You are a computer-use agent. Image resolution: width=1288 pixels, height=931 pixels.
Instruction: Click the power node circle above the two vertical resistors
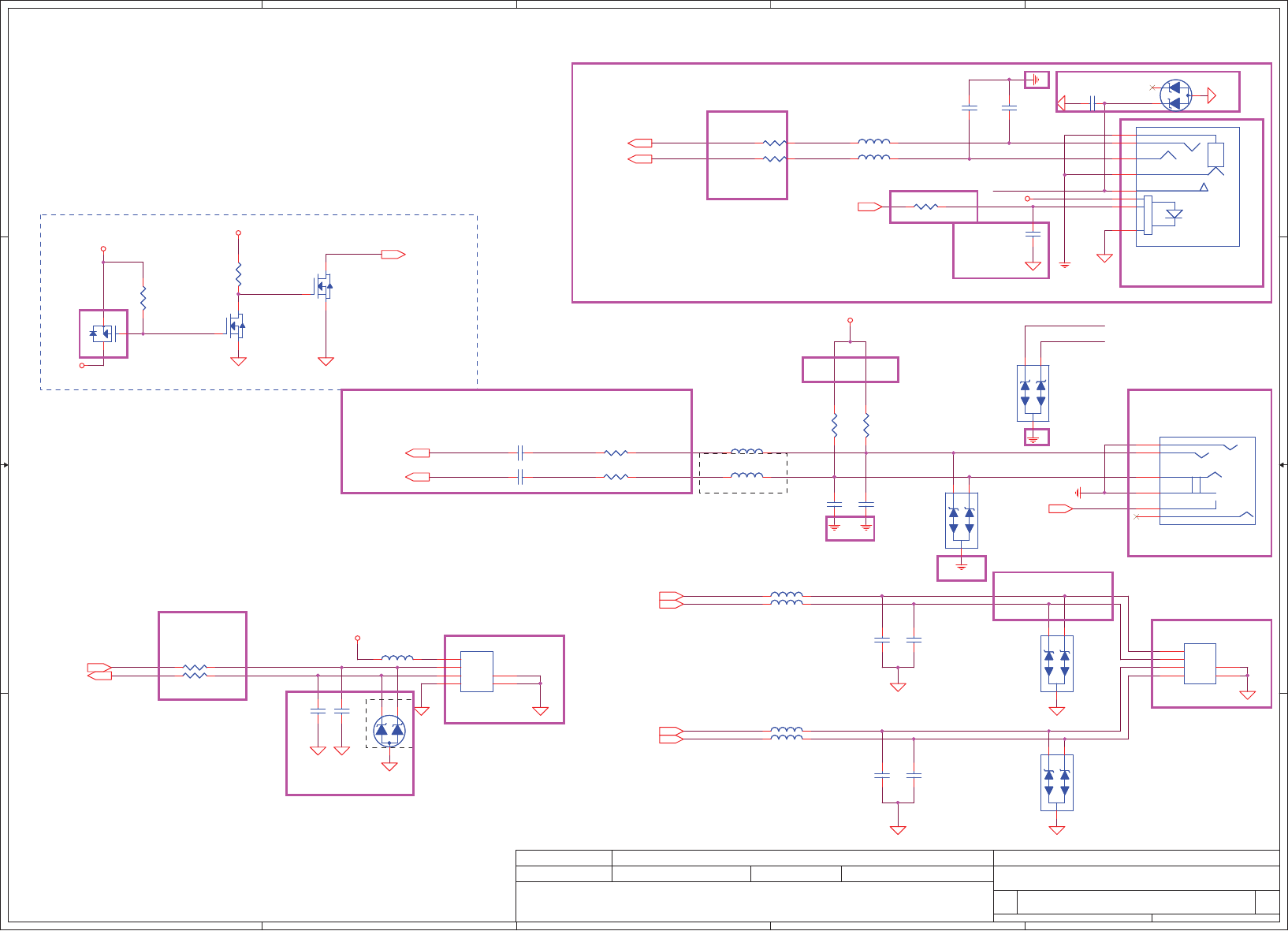(x=850, y=321)
